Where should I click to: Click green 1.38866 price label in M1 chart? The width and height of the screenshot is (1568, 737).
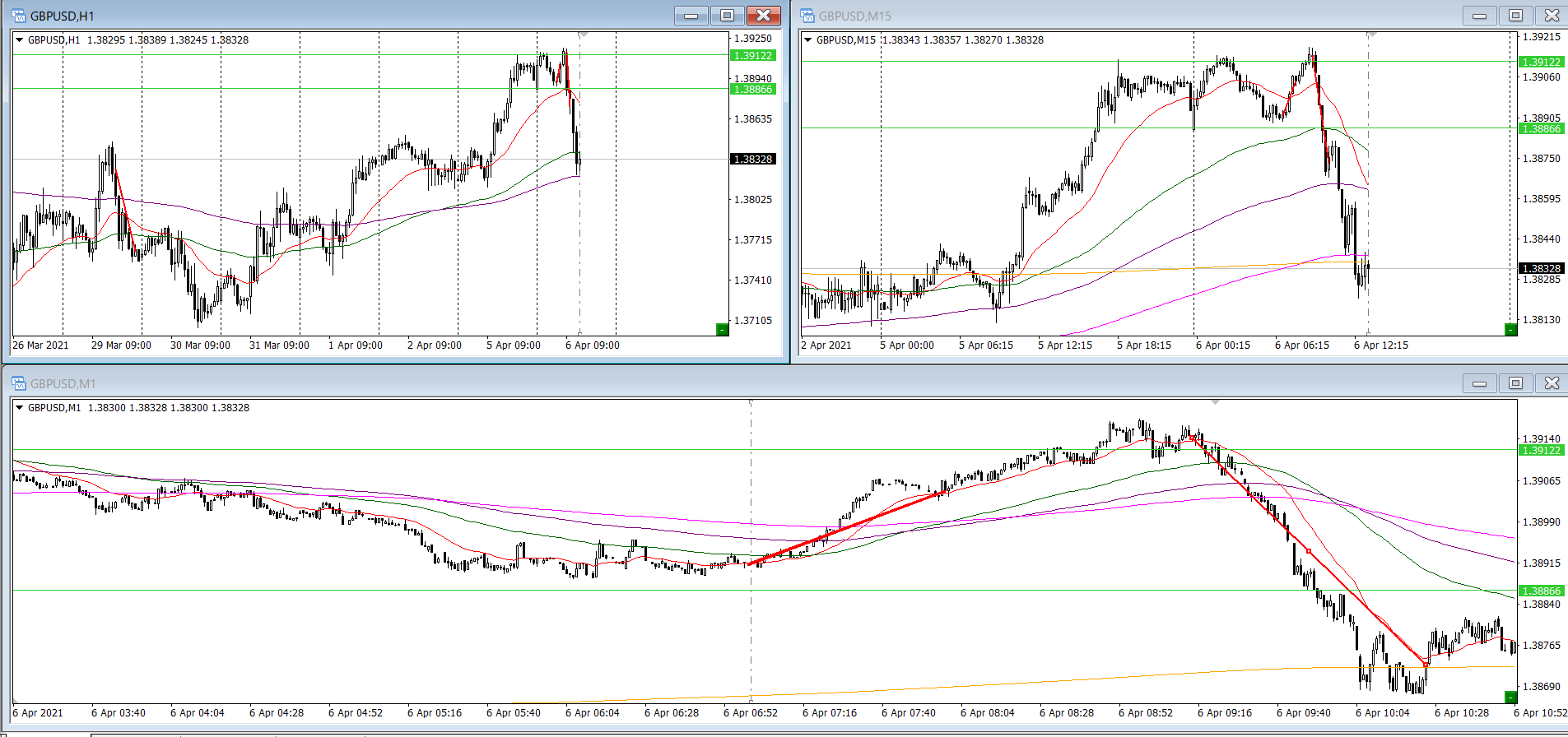tap(1542, 591)
